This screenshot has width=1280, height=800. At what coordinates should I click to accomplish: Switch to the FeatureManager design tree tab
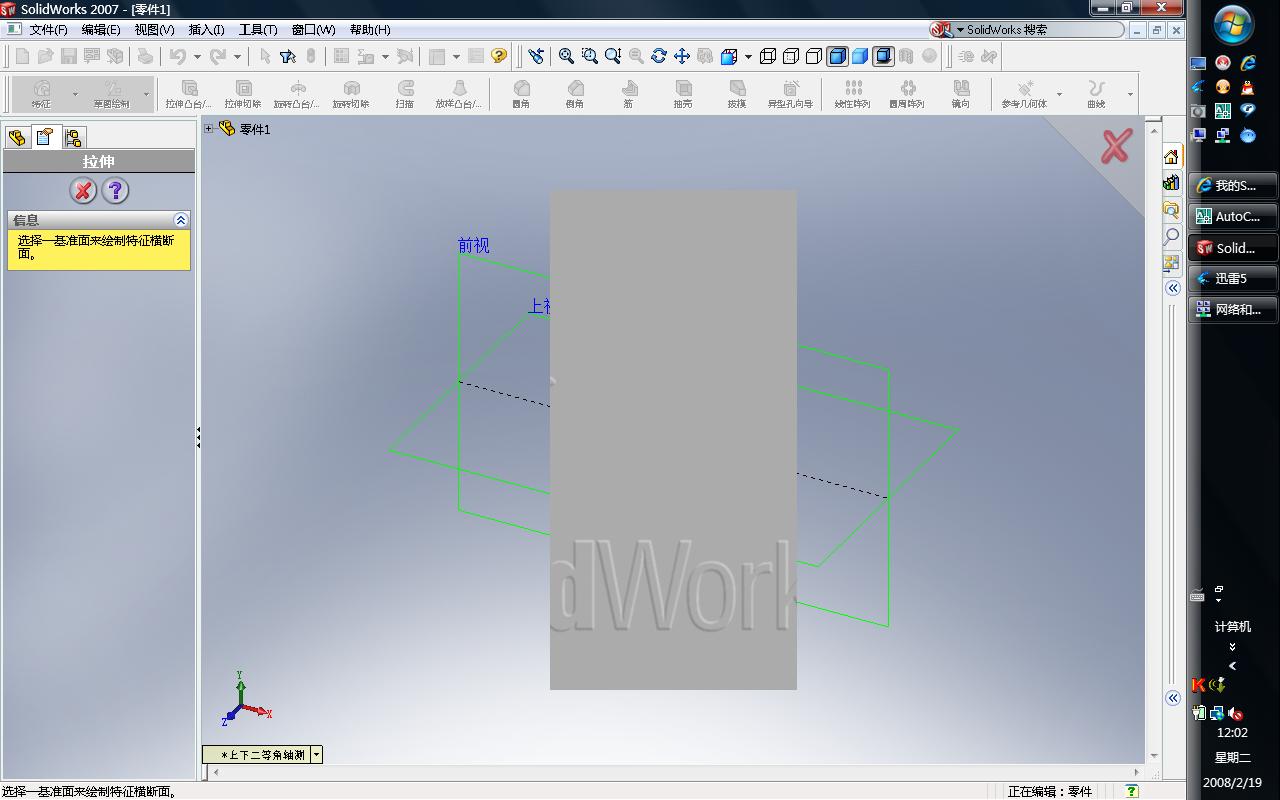17,137
